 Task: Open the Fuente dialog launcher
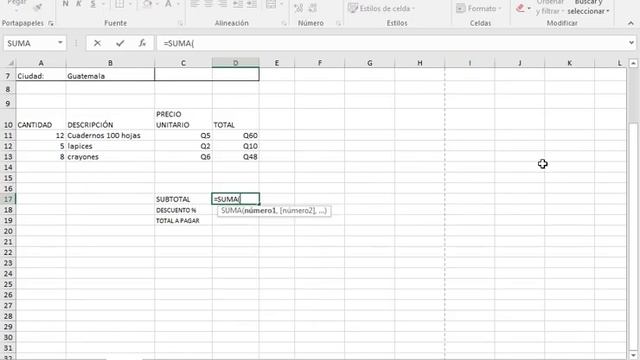click(x=180, y=24)
